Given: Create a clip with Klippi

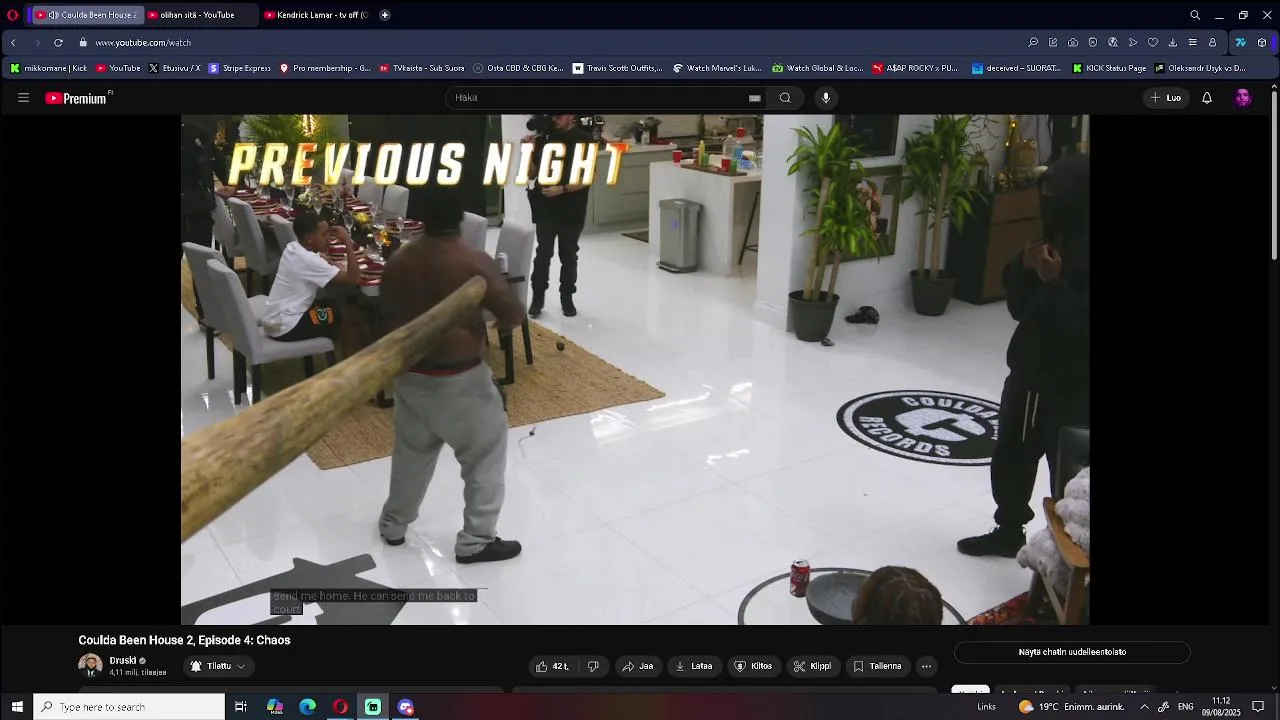Looking at the screenshot, I should tap(812, 666).
